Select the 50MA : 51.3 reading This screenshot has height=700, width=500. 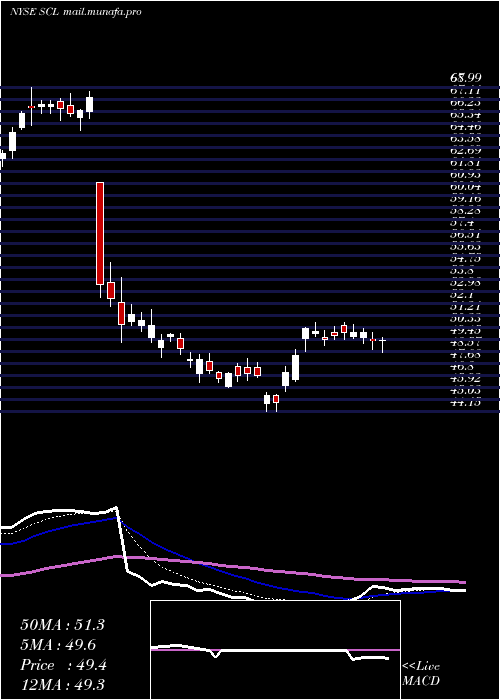(x=62, y=625)
